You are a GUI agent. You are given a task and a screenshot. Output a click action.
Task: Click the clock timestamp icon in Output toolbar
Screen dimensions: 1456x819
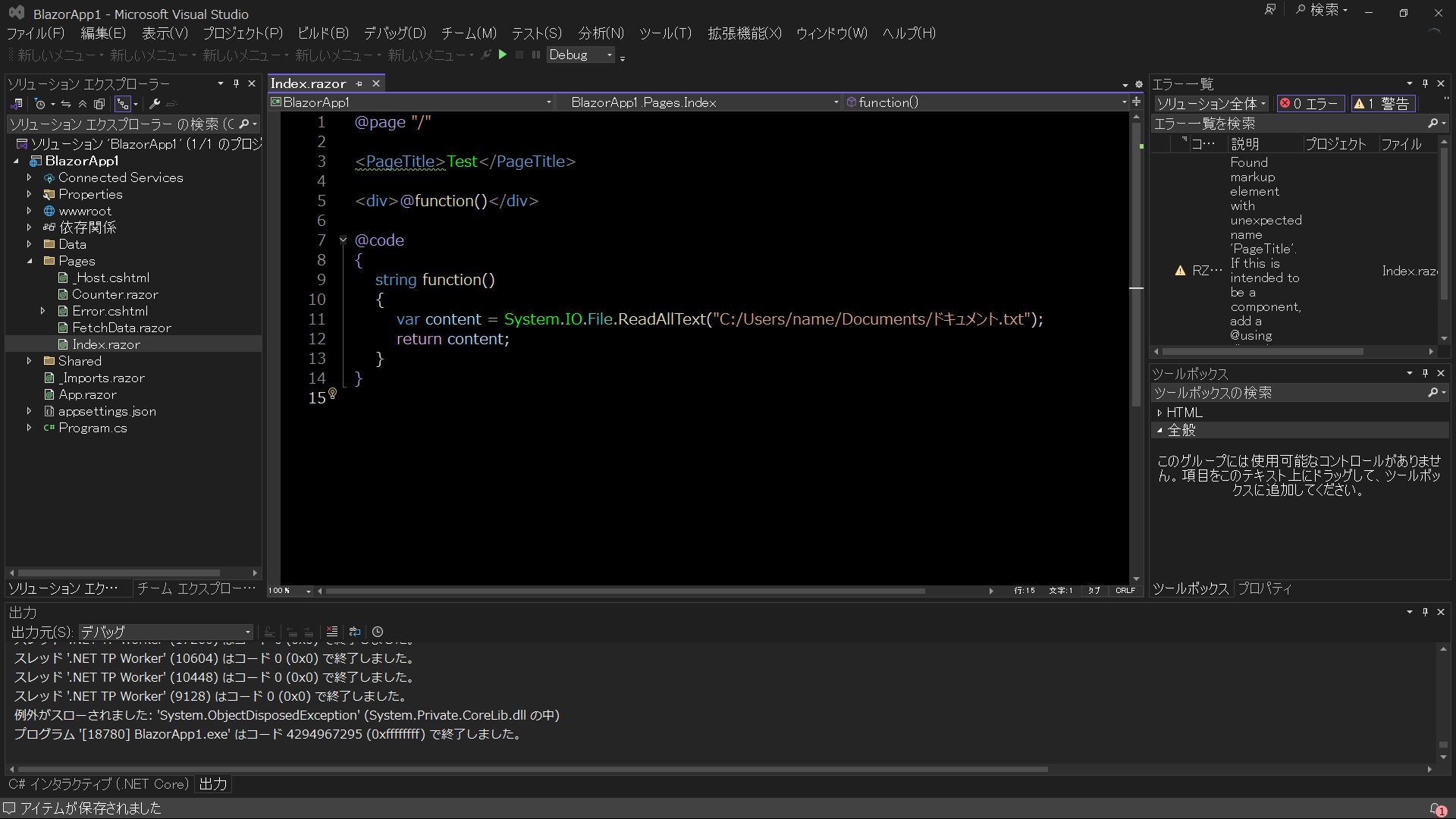click(378, 632)
